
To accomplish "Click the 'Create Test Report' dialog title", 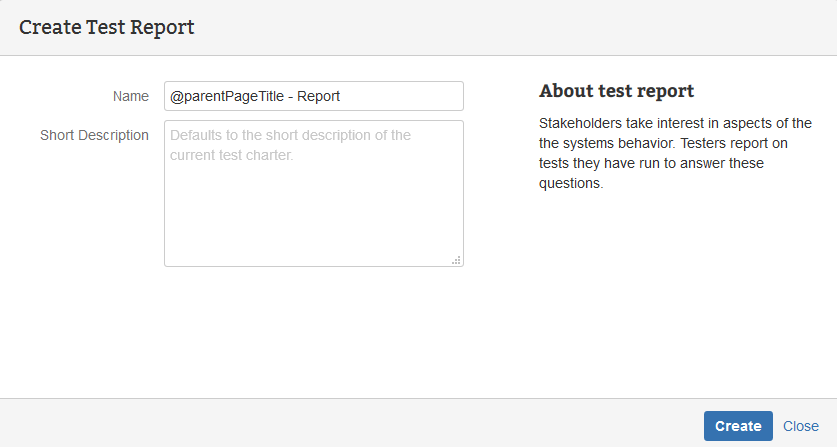I will tap(107, 27).
